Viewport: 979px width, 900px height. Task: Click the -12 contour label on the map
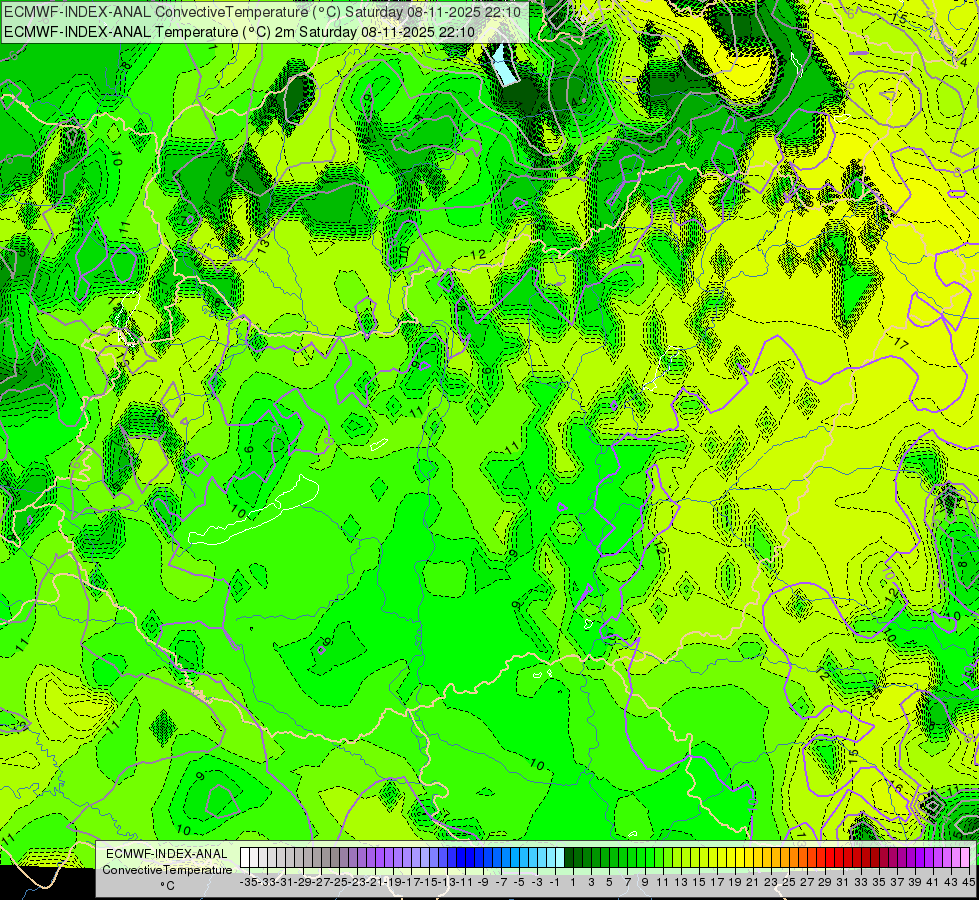(476, 255)
